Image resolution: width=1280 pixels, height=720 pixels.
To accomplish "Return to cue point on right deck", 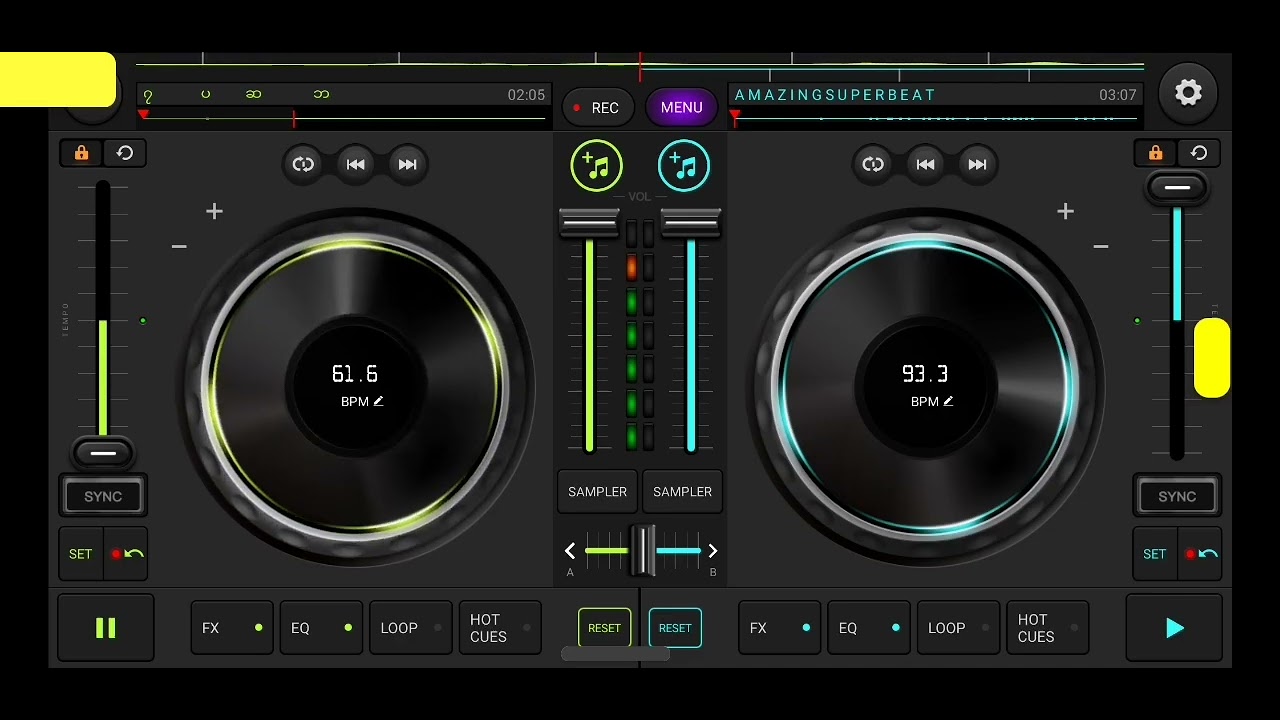I will coord(1200,554).
